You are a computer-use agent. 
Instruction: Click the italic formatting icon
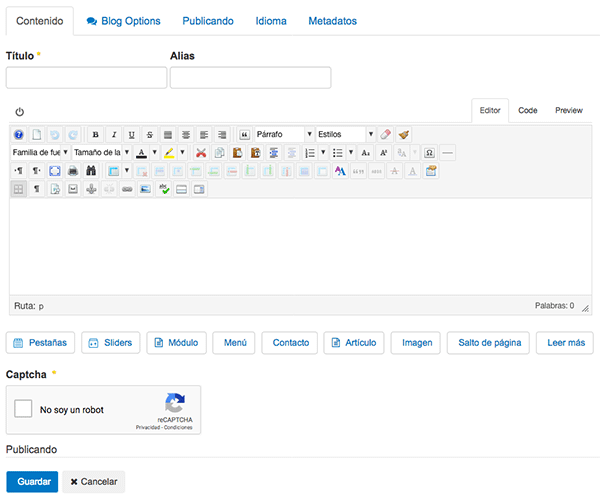coord(113,134)
